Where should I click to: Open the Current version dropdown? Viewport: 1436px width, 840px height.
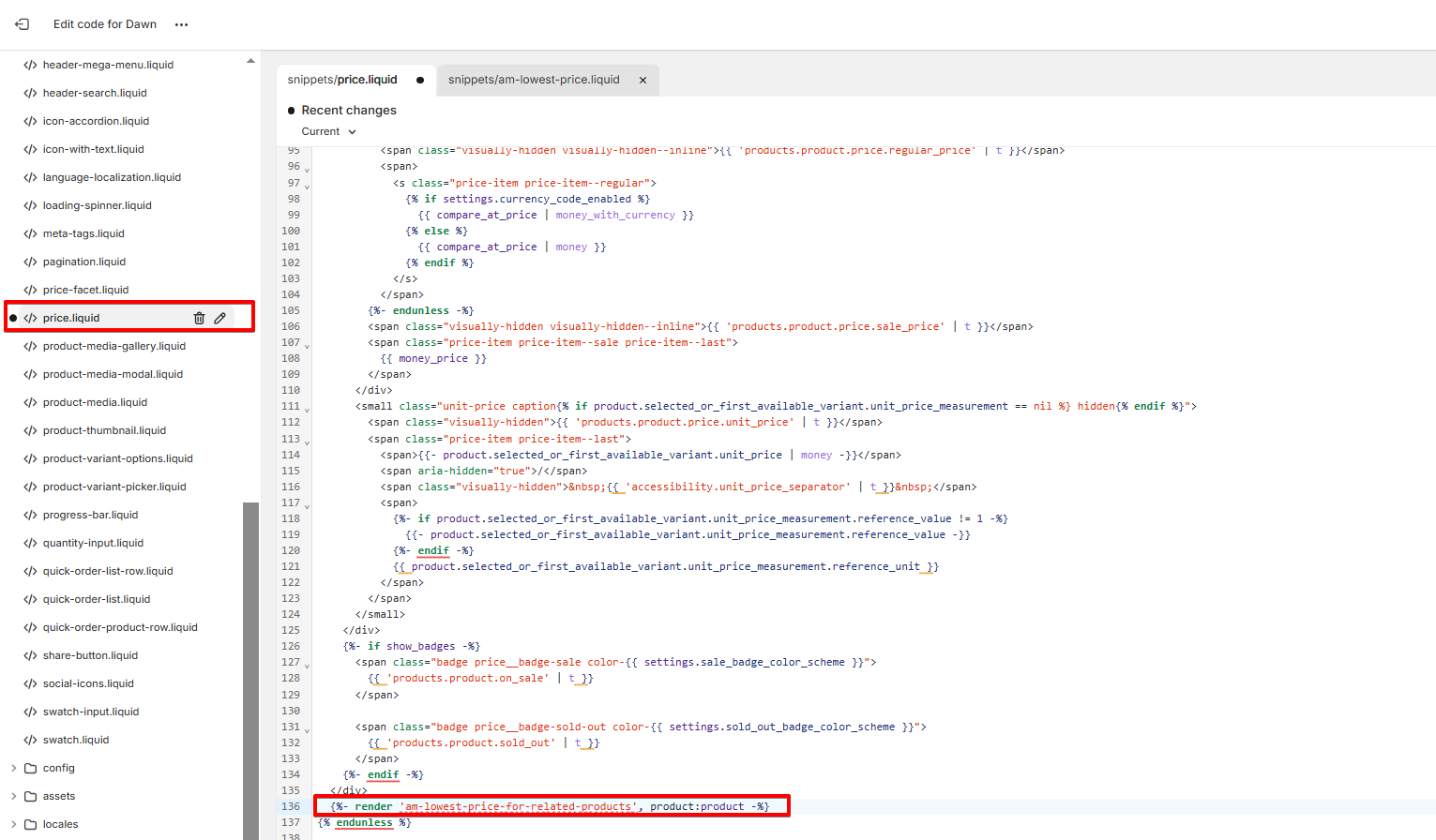tap(328, 131)
